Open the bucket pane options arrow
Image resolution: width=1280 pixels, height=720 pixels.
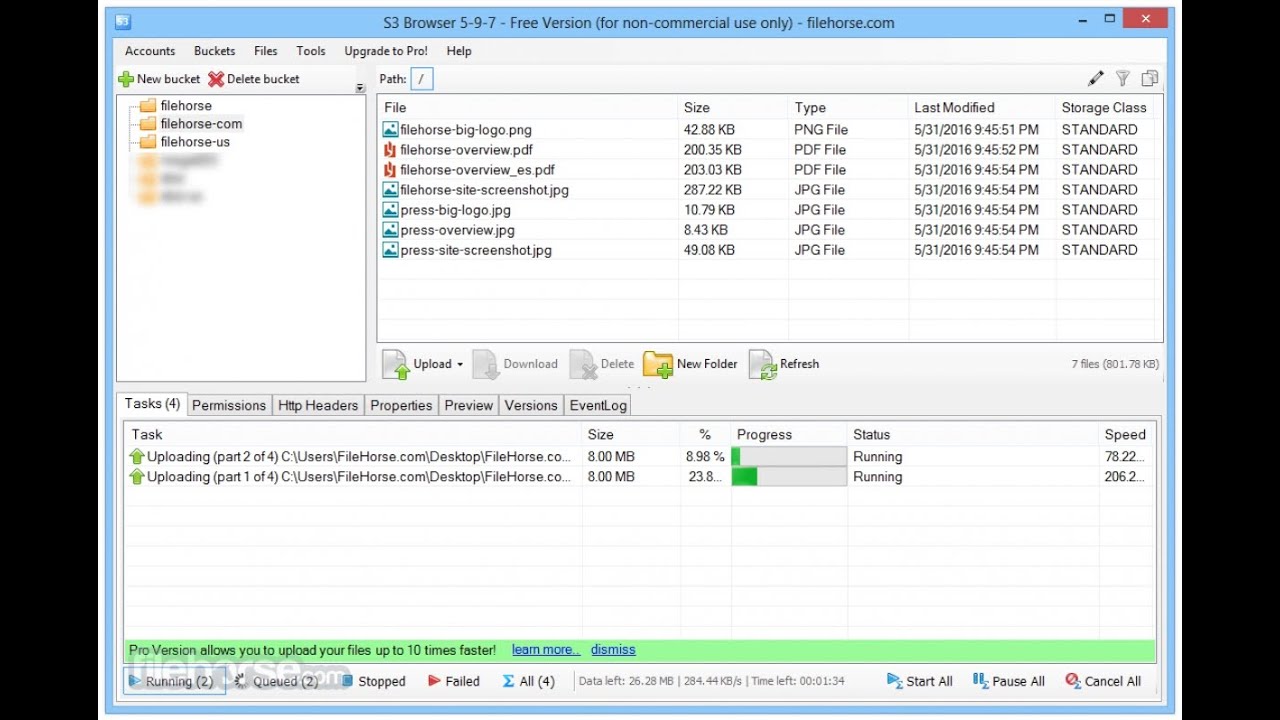point(360,88)
